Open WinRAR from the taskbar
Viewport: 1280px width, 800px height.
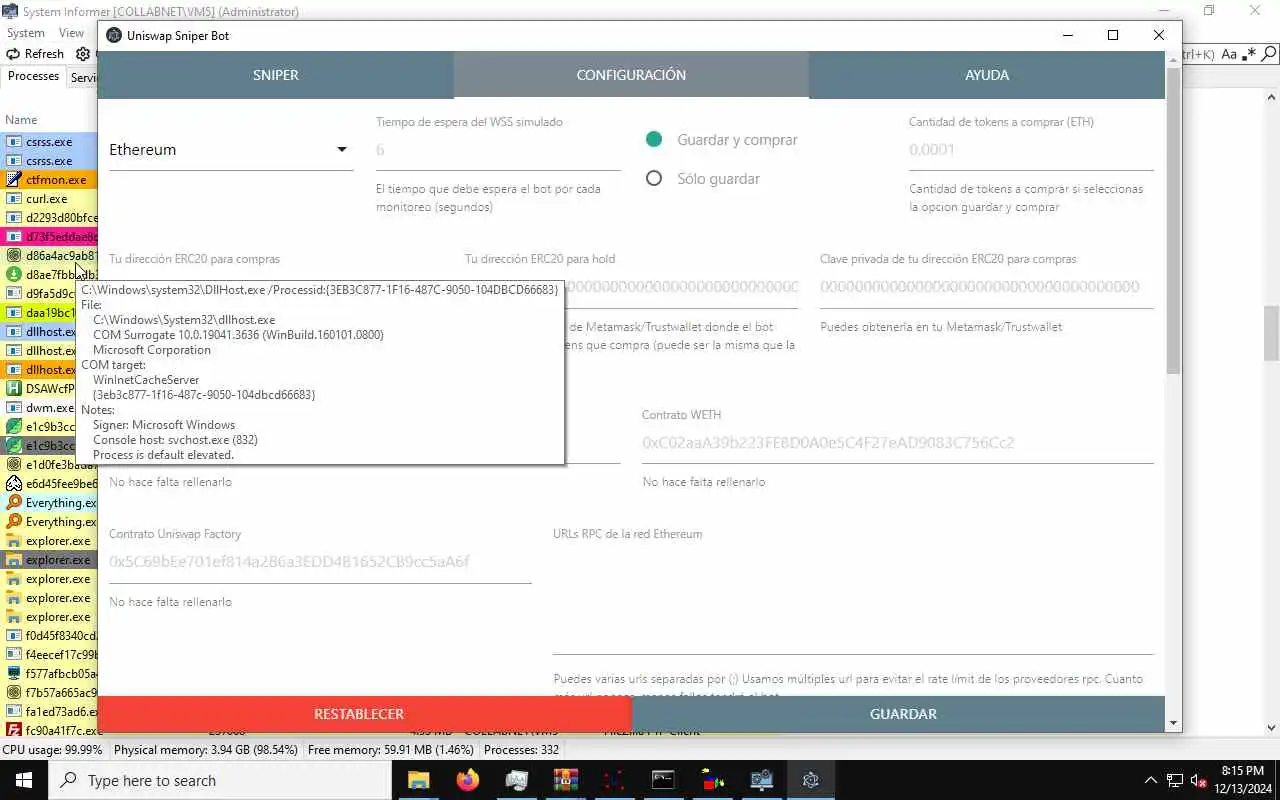pyautogui.click(x=565, y=780)
